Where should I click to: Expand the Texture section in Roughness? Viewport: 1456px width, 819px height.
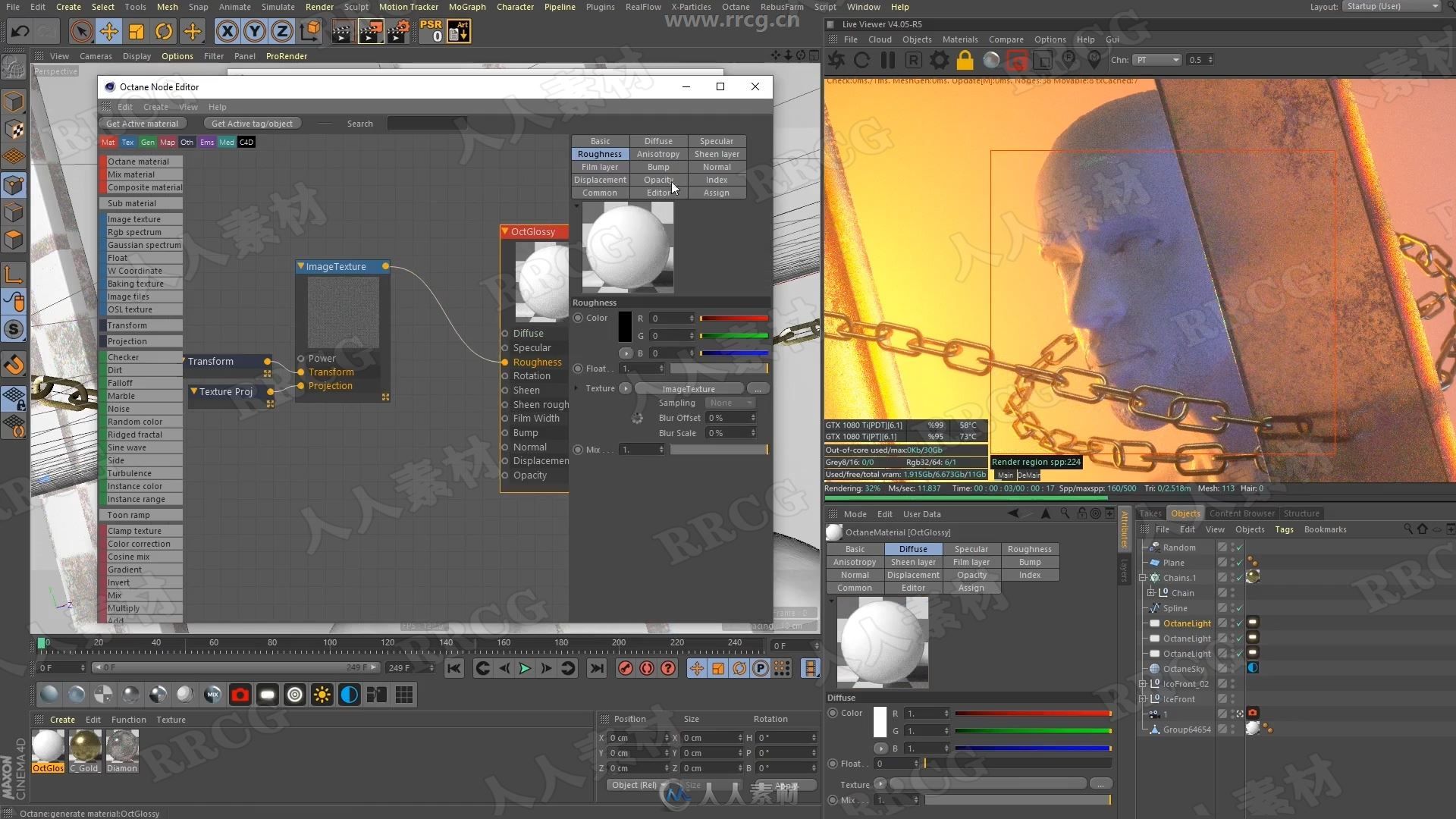[576, 388]
